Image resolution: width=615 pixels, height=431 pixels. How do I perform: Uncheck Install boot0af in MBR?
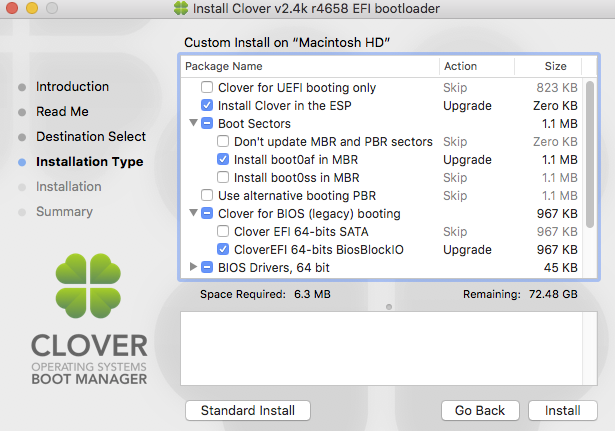[x=223, y=159]
